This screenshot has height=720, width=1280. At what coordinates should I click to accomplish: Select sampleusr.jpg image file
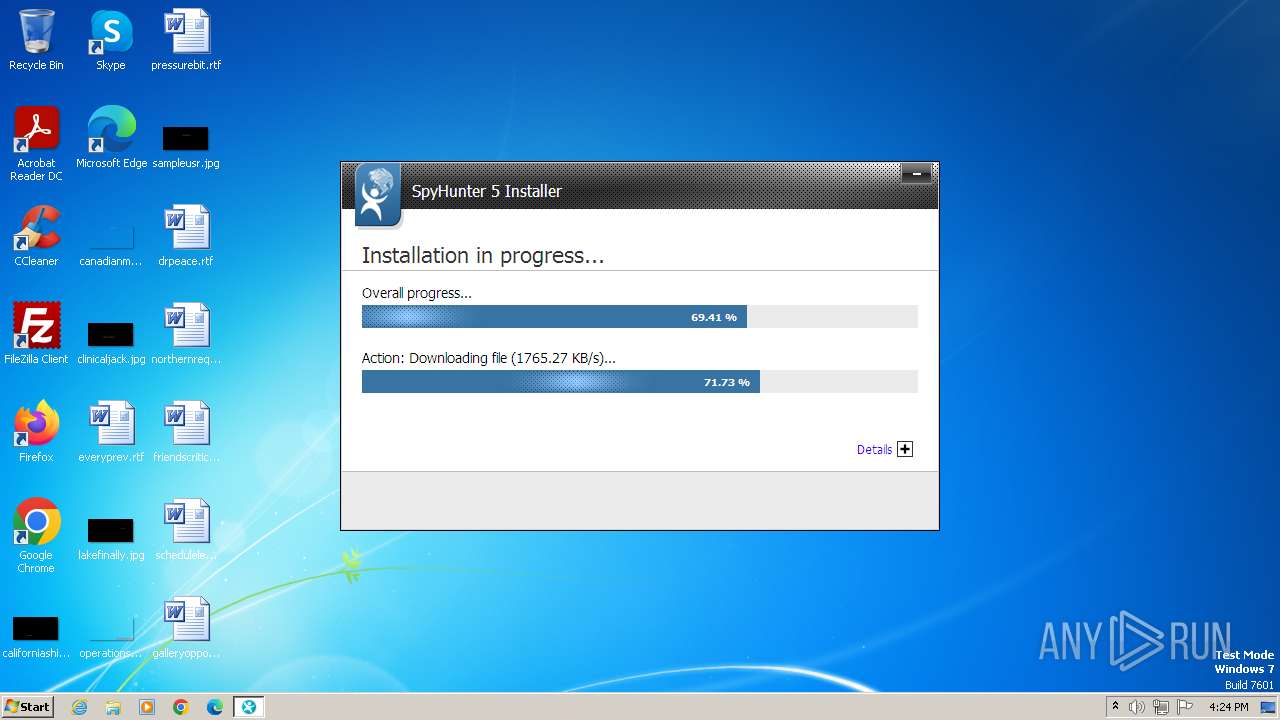pos(186,145)
